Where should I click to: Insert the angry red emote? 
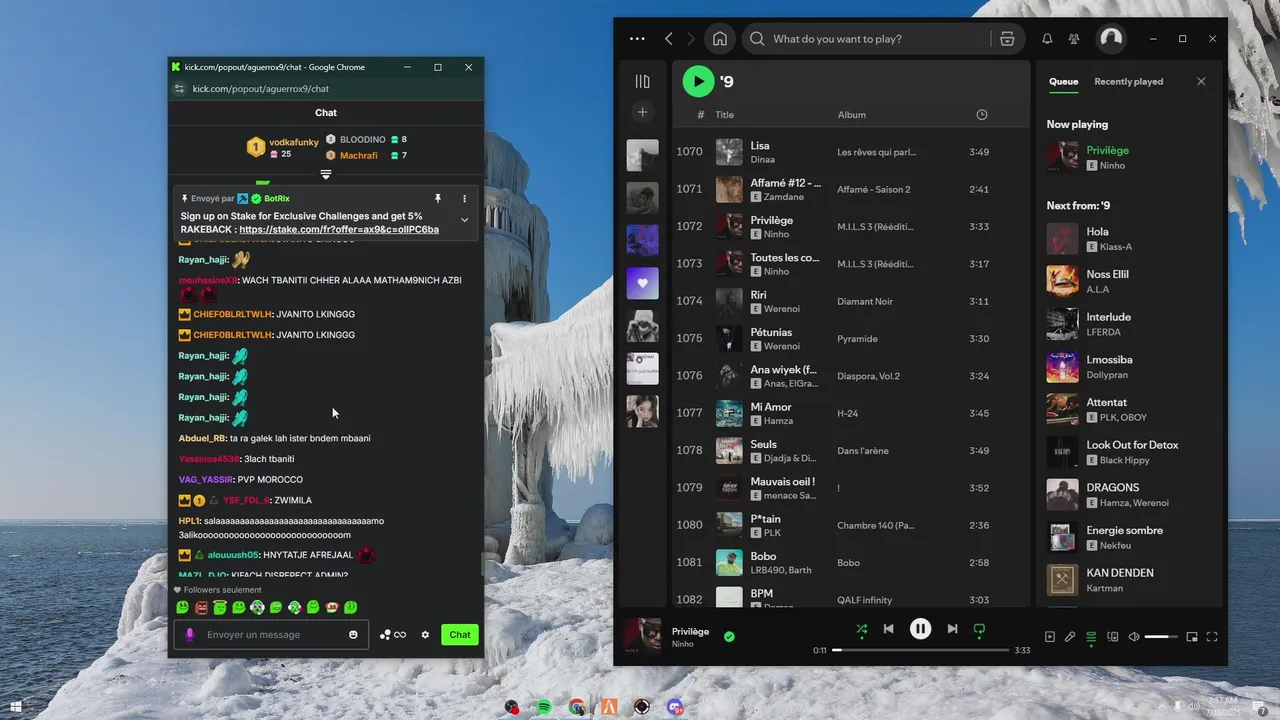[201, 607]
